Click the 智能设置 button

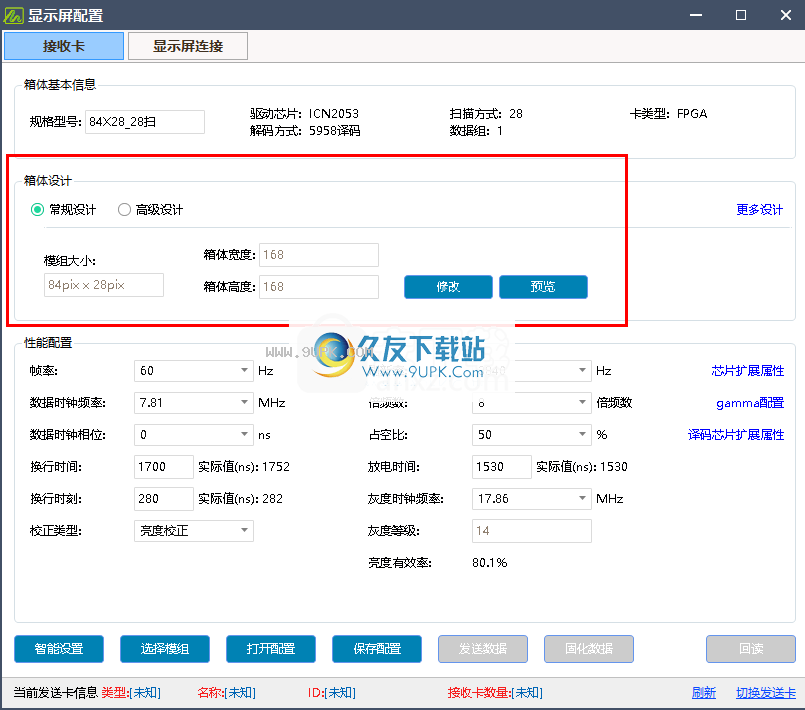coord(59,649)
